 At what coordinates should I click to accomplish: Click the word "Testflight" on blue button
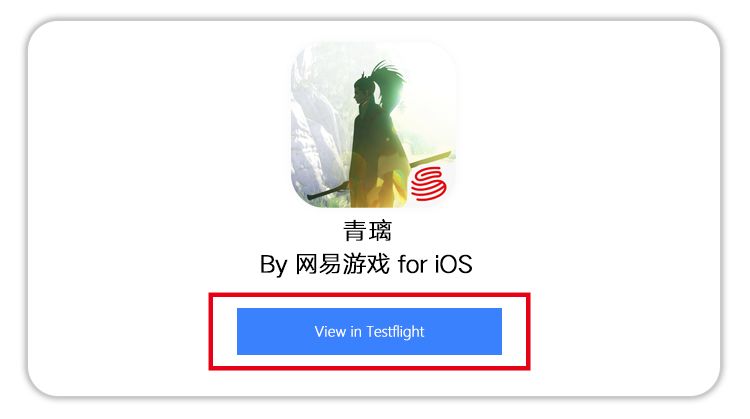(395, 332)
